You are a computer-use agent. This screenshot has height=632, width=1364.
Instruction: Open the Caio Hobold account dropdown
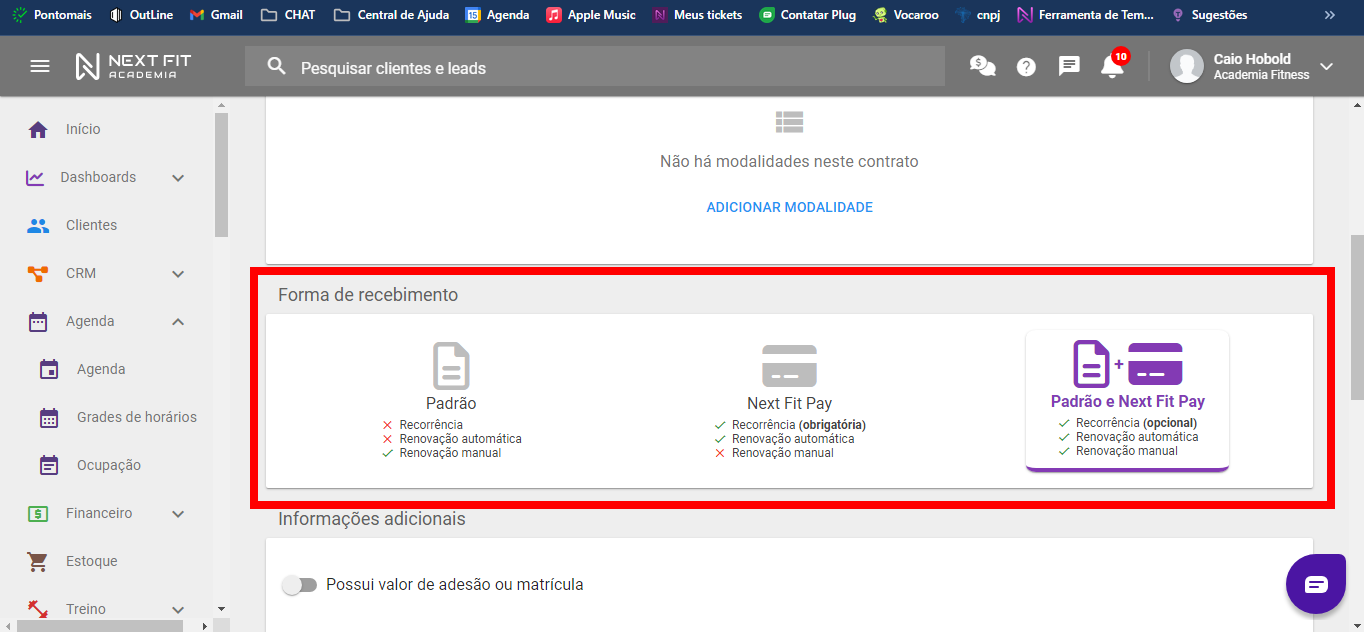(1327, 67)
